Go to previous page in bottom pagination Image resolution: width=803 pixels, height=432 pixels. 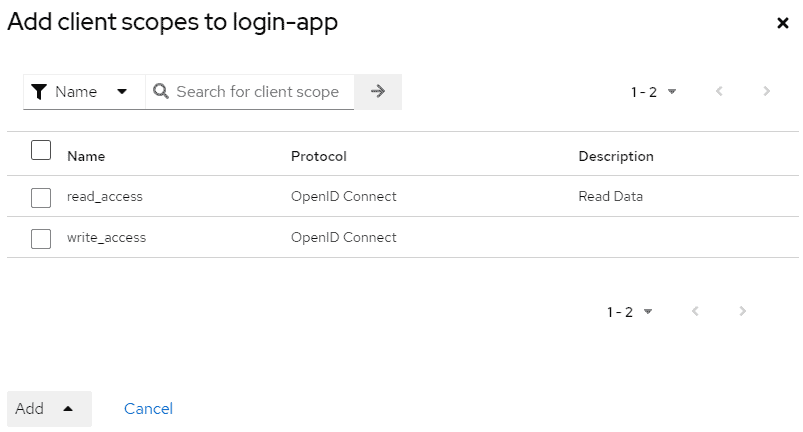pos(695,311)
